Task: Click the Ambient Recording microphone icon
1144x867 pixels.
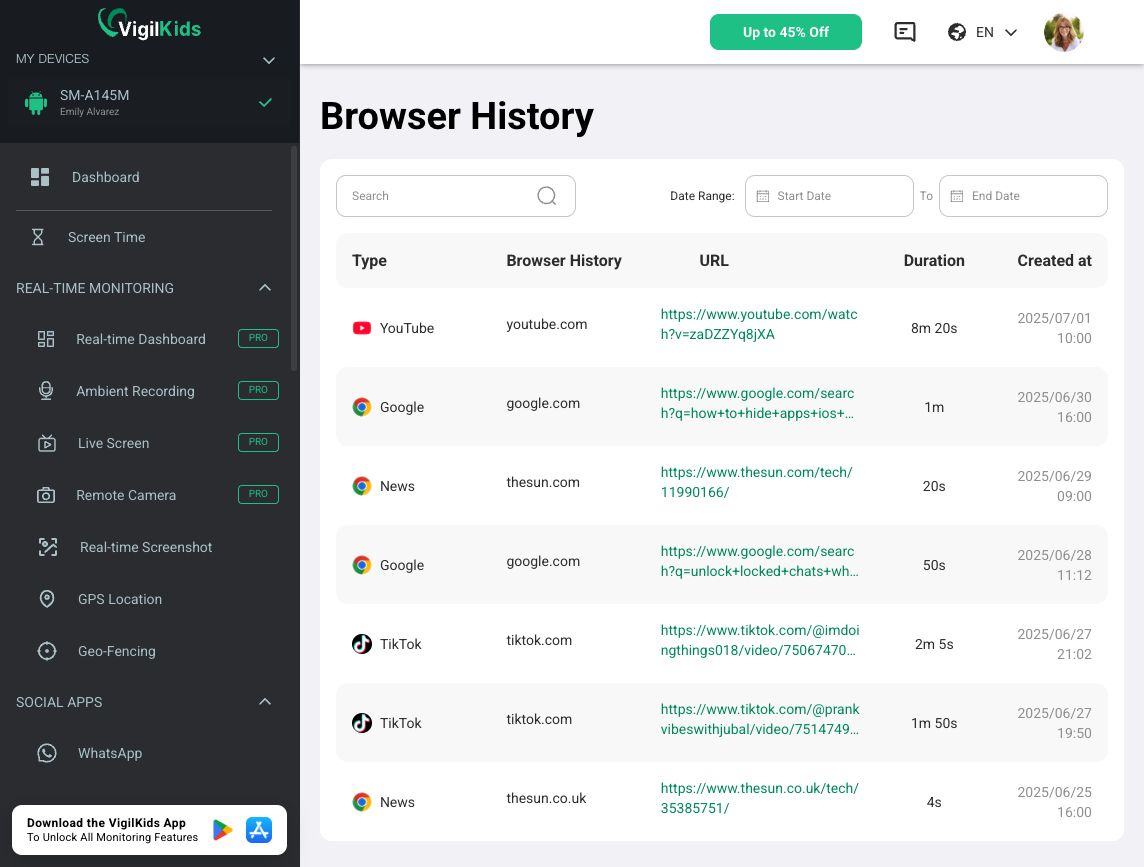Action: pos(46,391)
